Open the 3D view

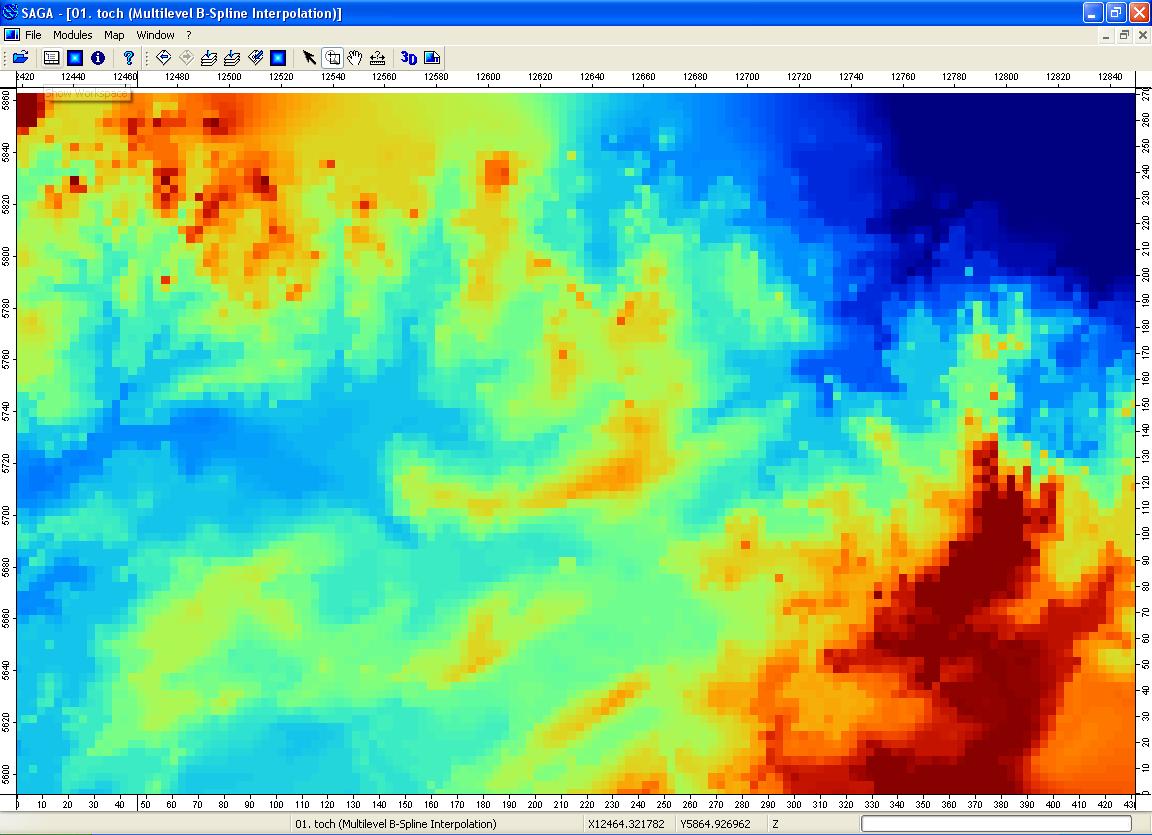coord(408,57)
